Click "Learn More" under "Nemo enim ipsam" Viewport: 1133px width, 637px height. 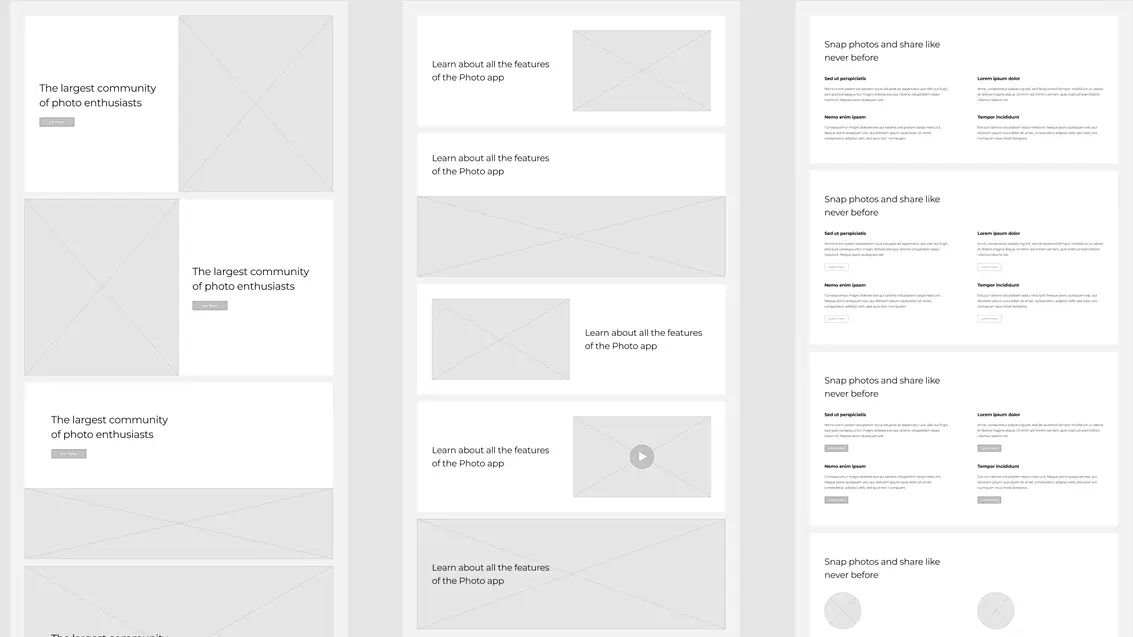tap(836, 319)
